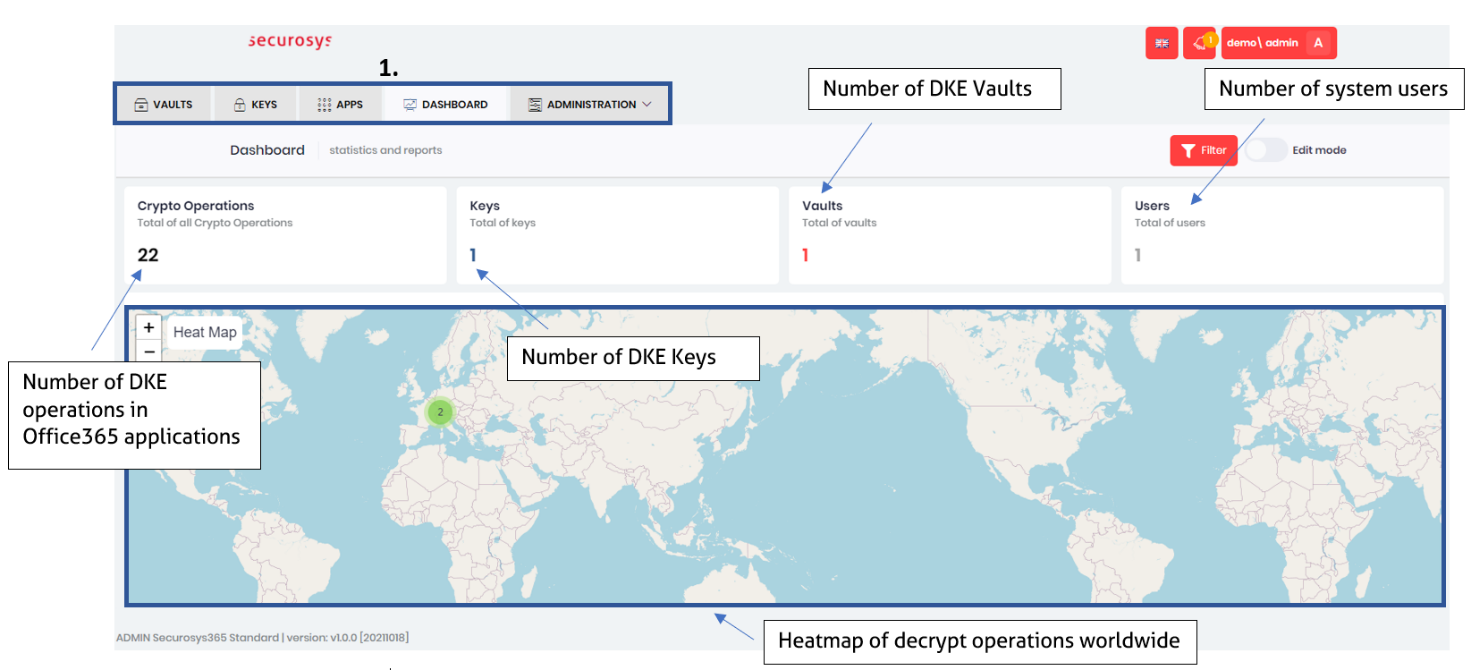The width and height of the screenshot is (1471, 670).
Task: Select the Users total card
Action: click(1281, 235)
